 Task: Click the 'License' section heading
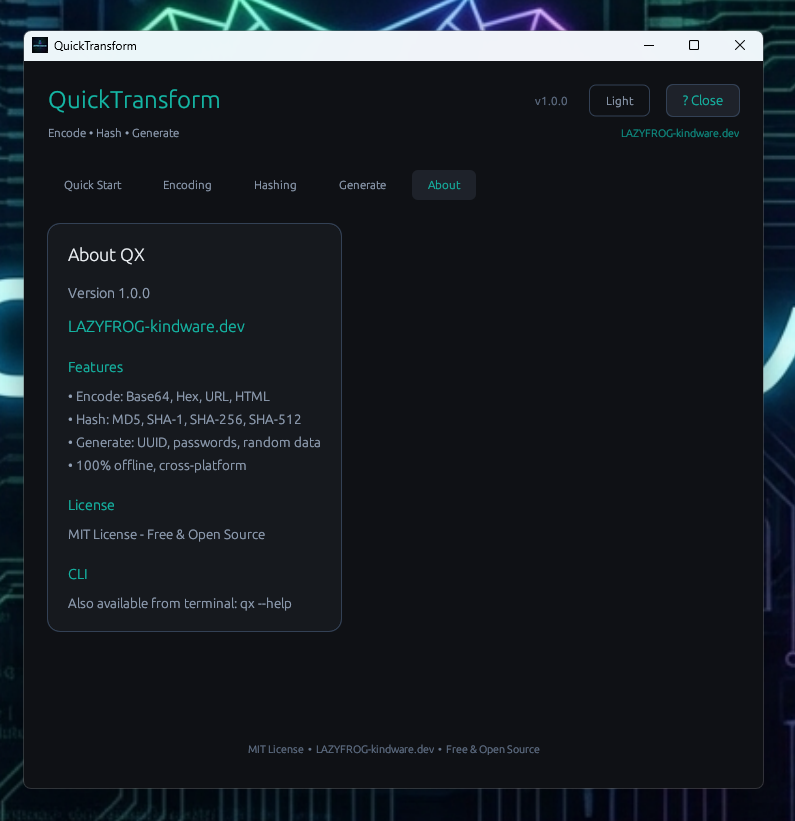point(91,505)
